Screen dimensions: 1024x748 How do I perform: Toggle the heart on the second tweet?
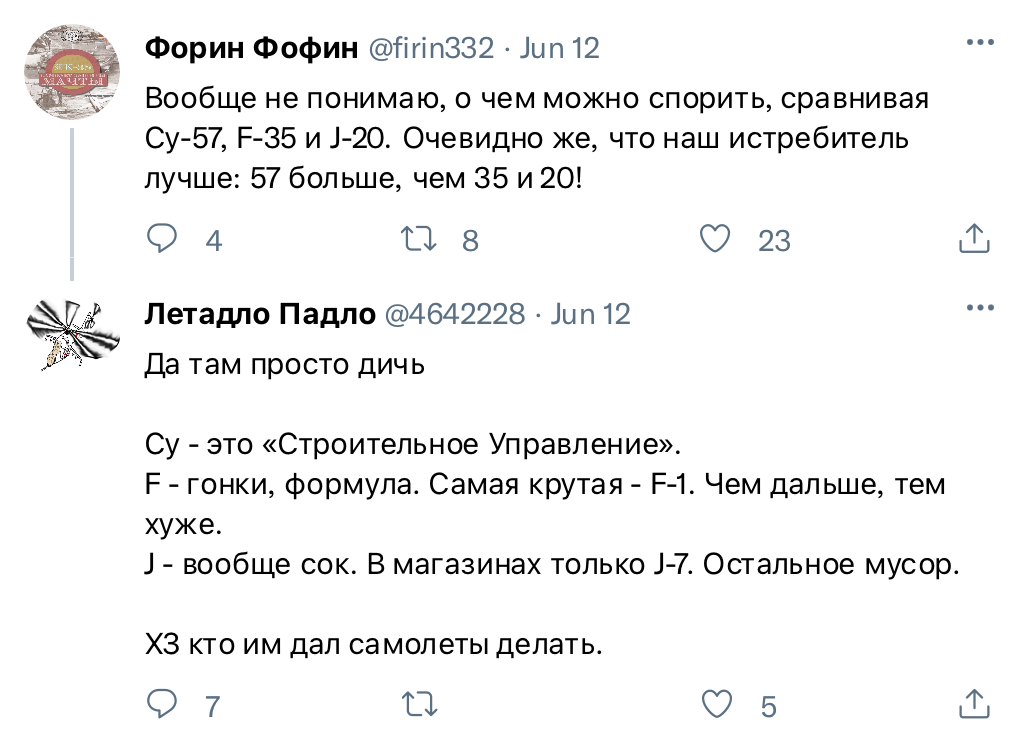(716, 704)
